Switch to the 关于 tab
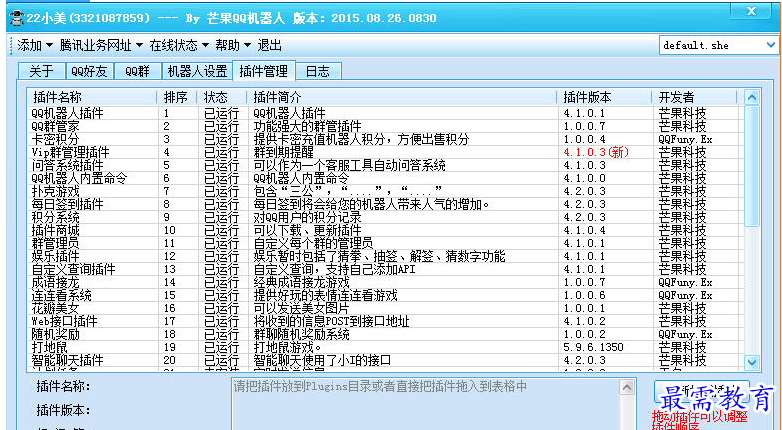782x430 pixels. tap(41, 71)
